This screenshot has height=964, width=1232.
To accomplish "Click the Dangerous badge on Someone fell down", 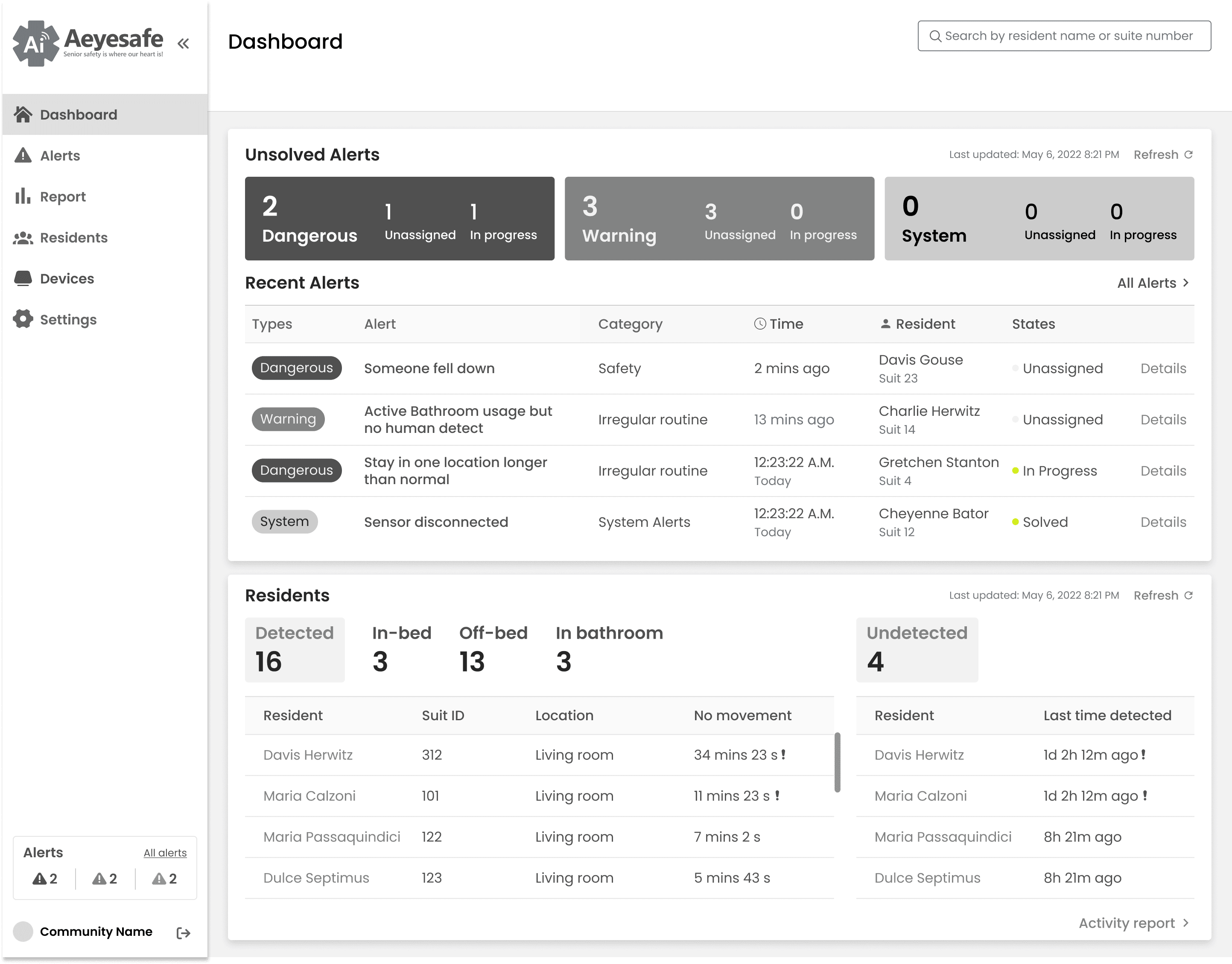I will (x=296, y=368).
